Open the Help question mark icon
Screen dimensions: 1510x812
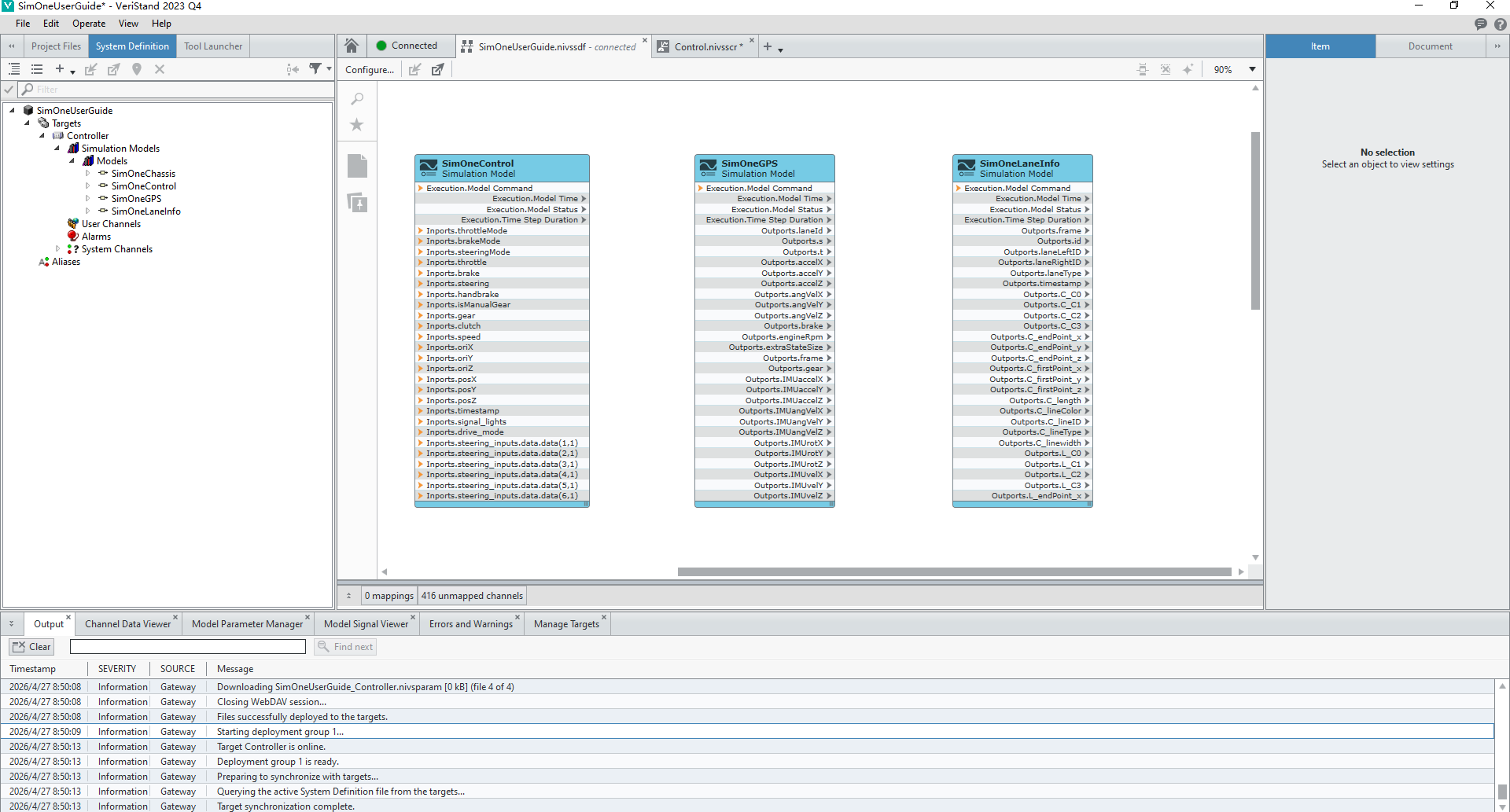click(x=1501, y=24)
